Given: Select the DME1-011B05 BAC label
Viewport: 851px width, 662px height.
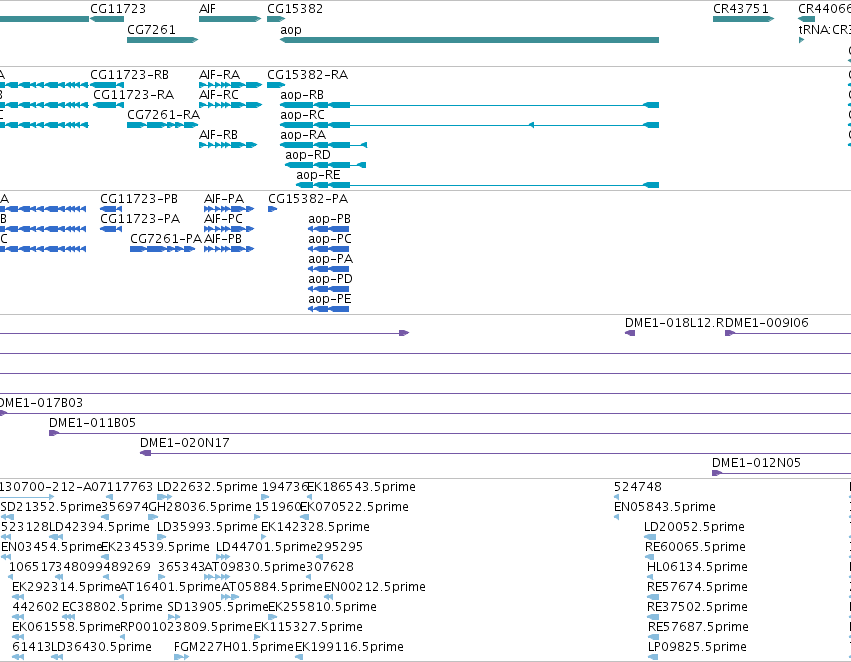Looking at the screenshot, I should 92,423.
